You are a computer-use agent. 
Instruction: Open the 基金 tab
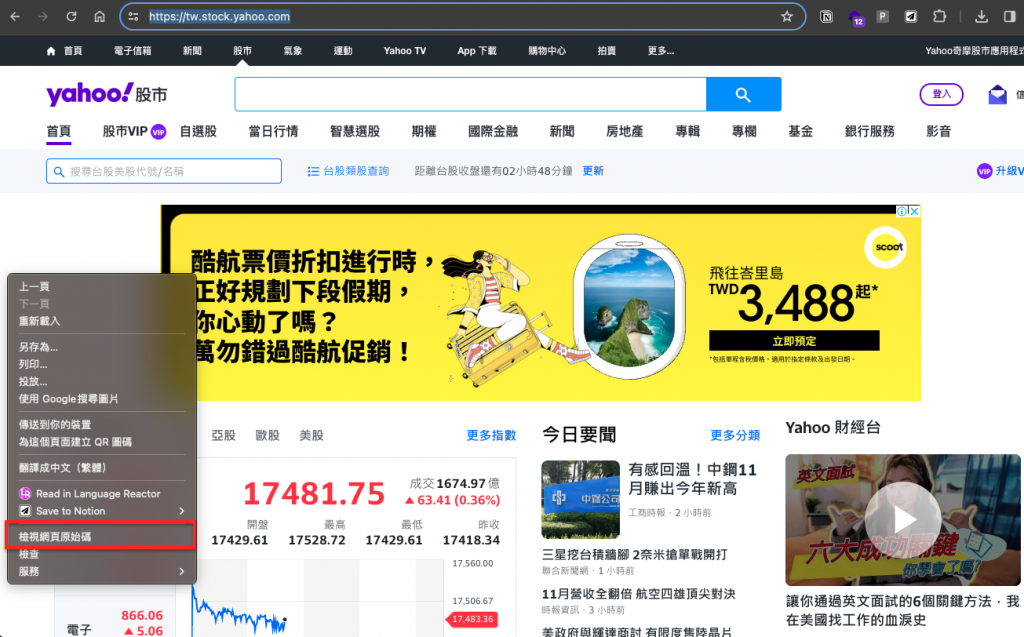(801, 131)
